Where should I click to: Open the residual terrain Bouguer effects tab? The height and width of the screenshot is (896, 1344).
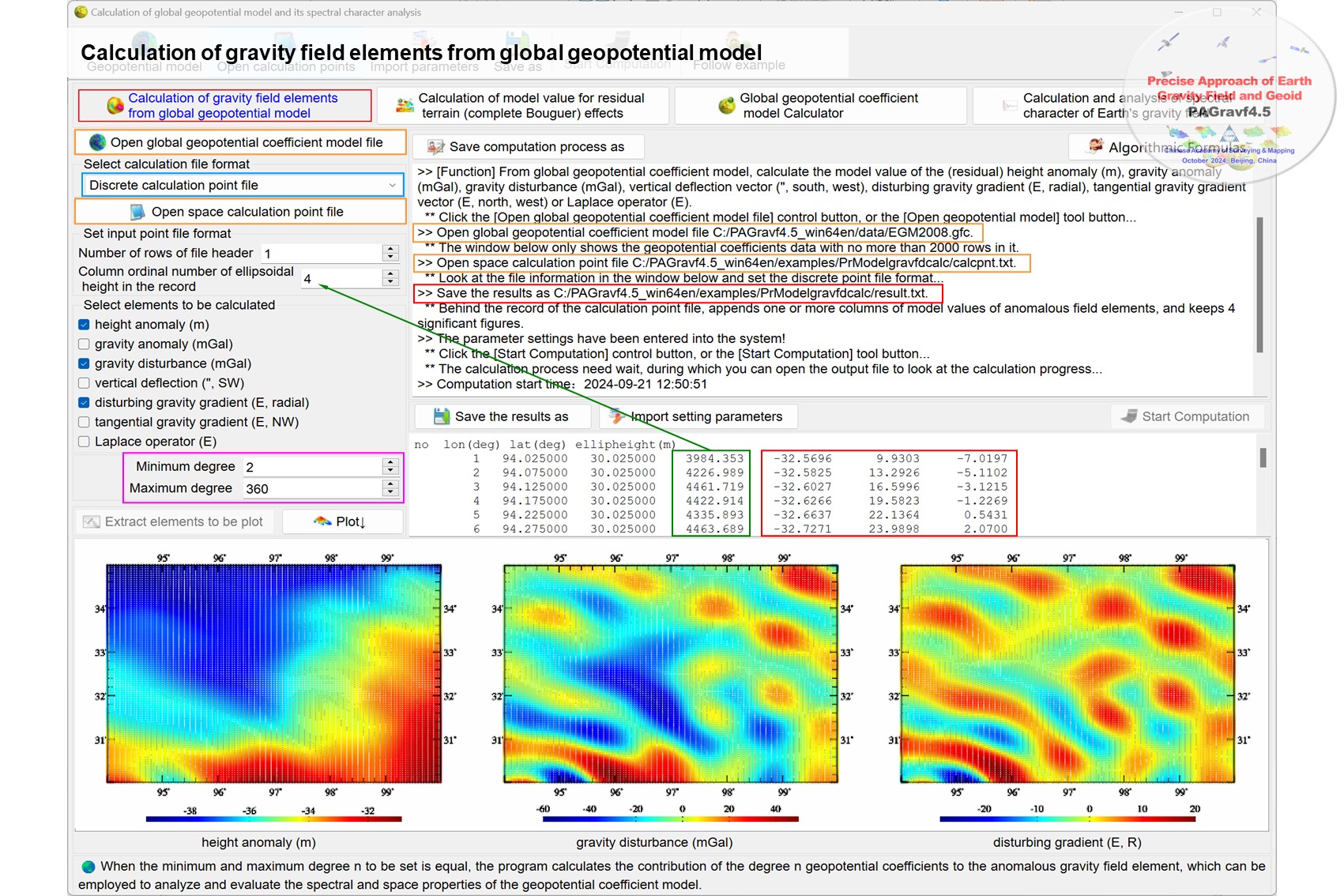tap(523, 106)
